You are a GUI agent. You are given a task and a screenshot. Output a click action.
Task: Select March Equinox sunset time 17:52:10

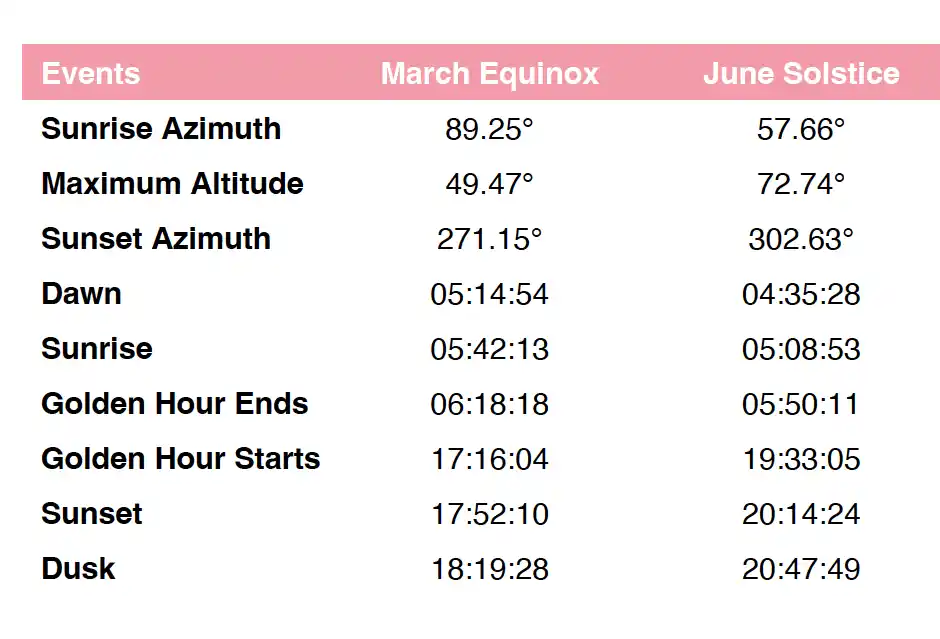pos(489,515)
